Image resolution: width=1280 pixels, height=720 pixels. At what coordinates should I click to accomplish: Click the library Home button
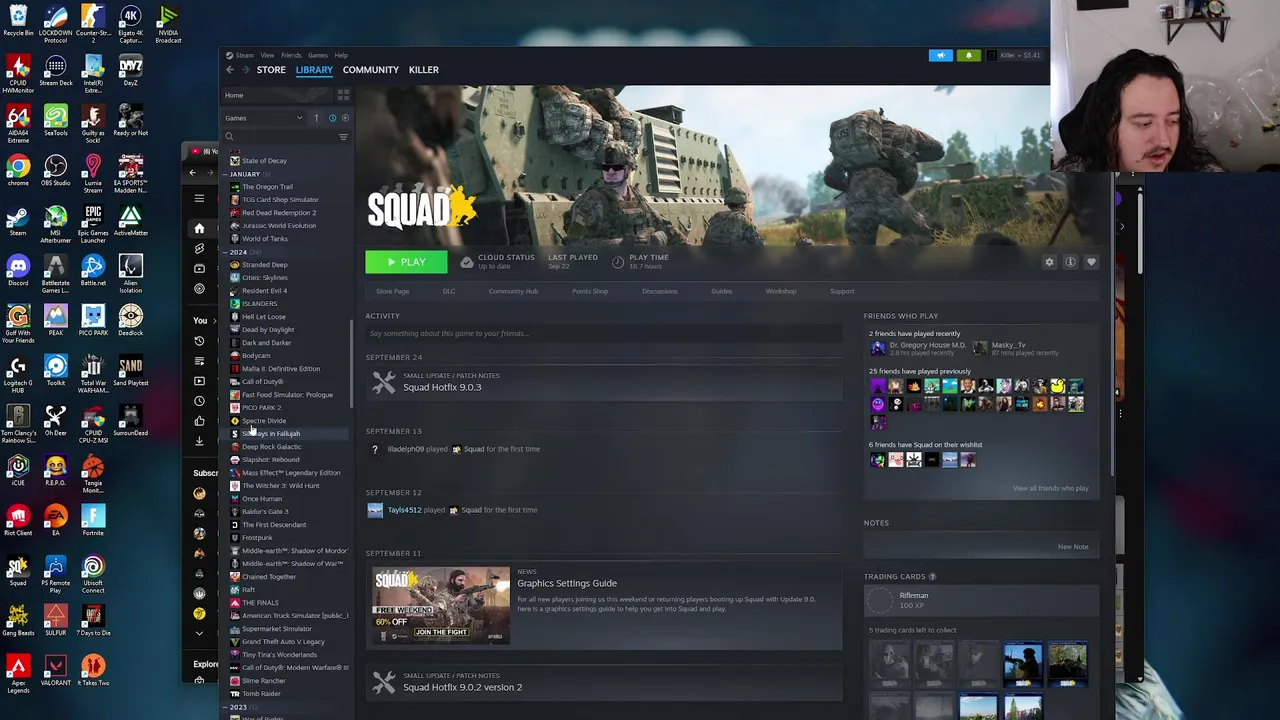[278, 95]
